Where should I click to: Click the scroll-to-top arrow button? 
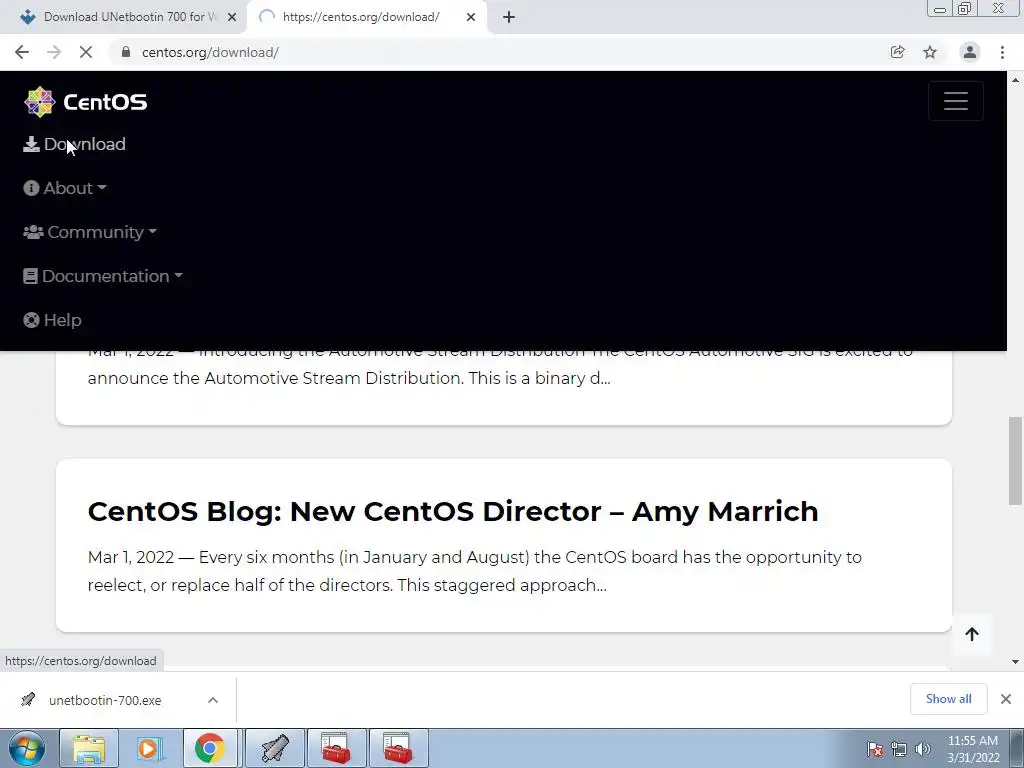click(972, 634)
